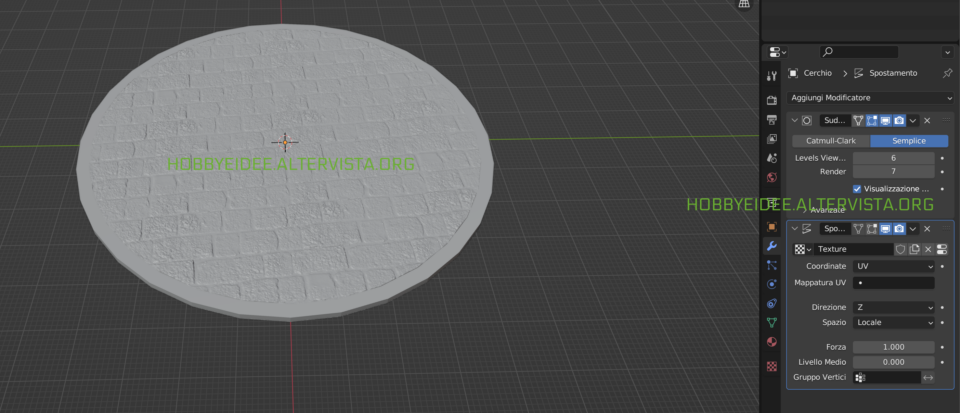
Task: Open the World properties tab
Action: point(771,177)
